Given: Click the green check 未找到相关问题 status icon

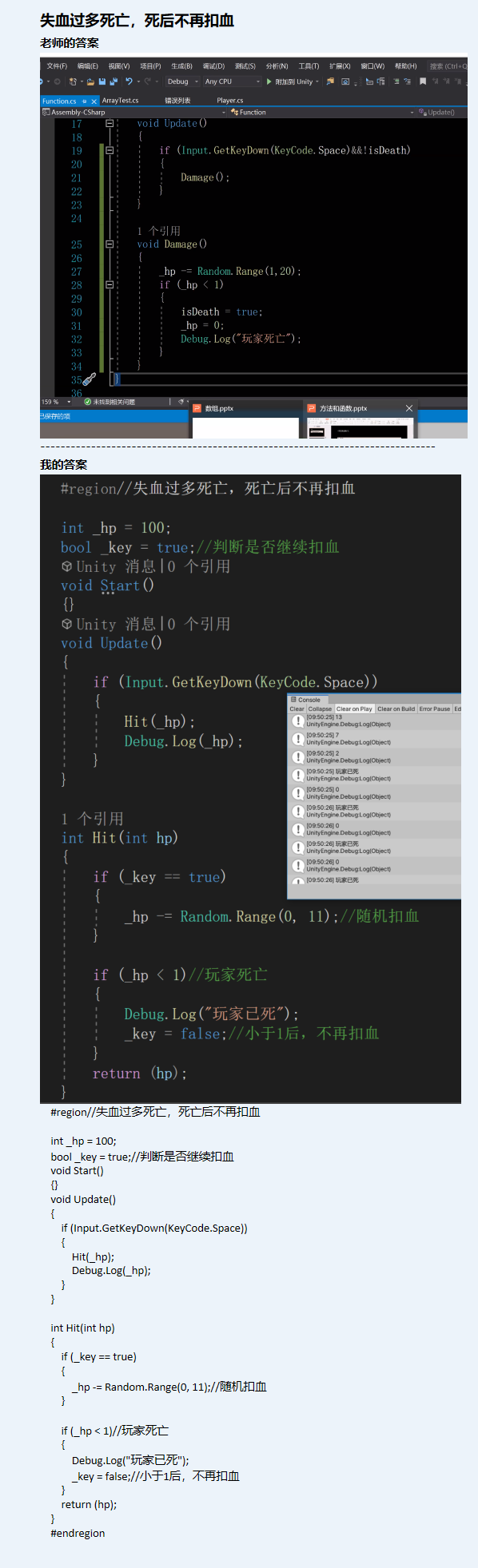Looking at the screenshot, I should [x=88, y=402].
